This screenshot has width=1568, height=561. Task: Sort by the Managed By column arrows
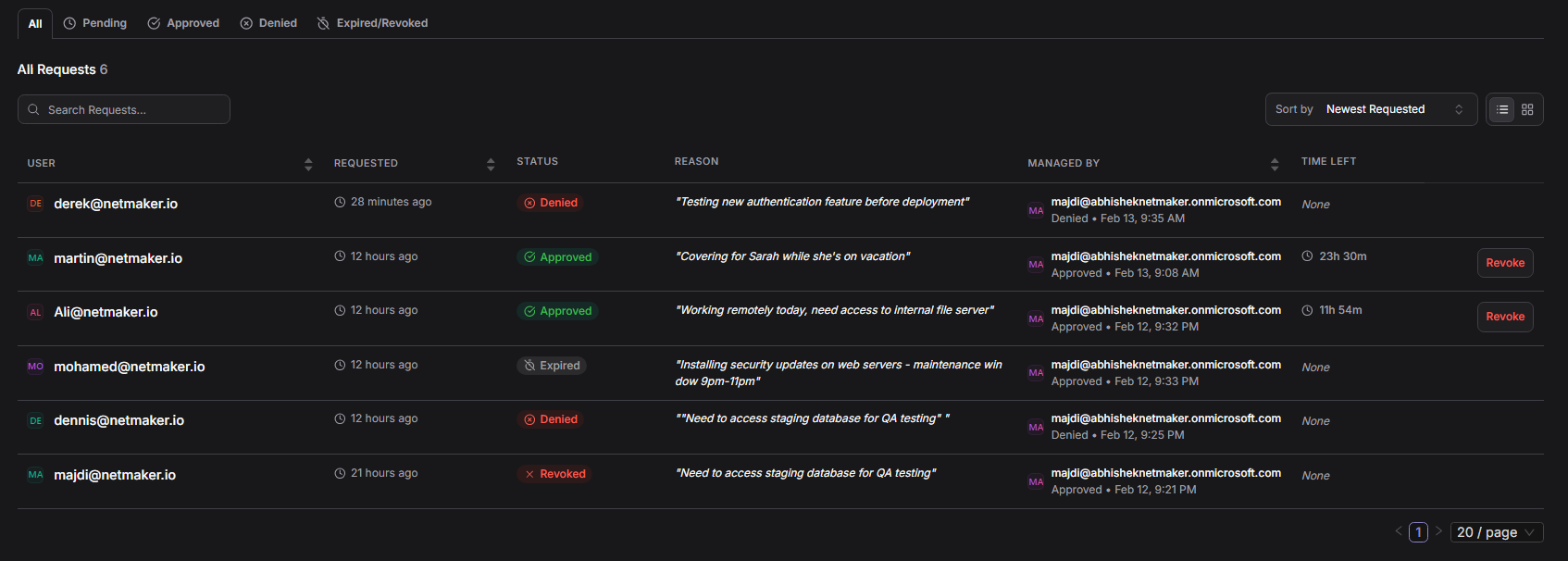coord(1275,164)
